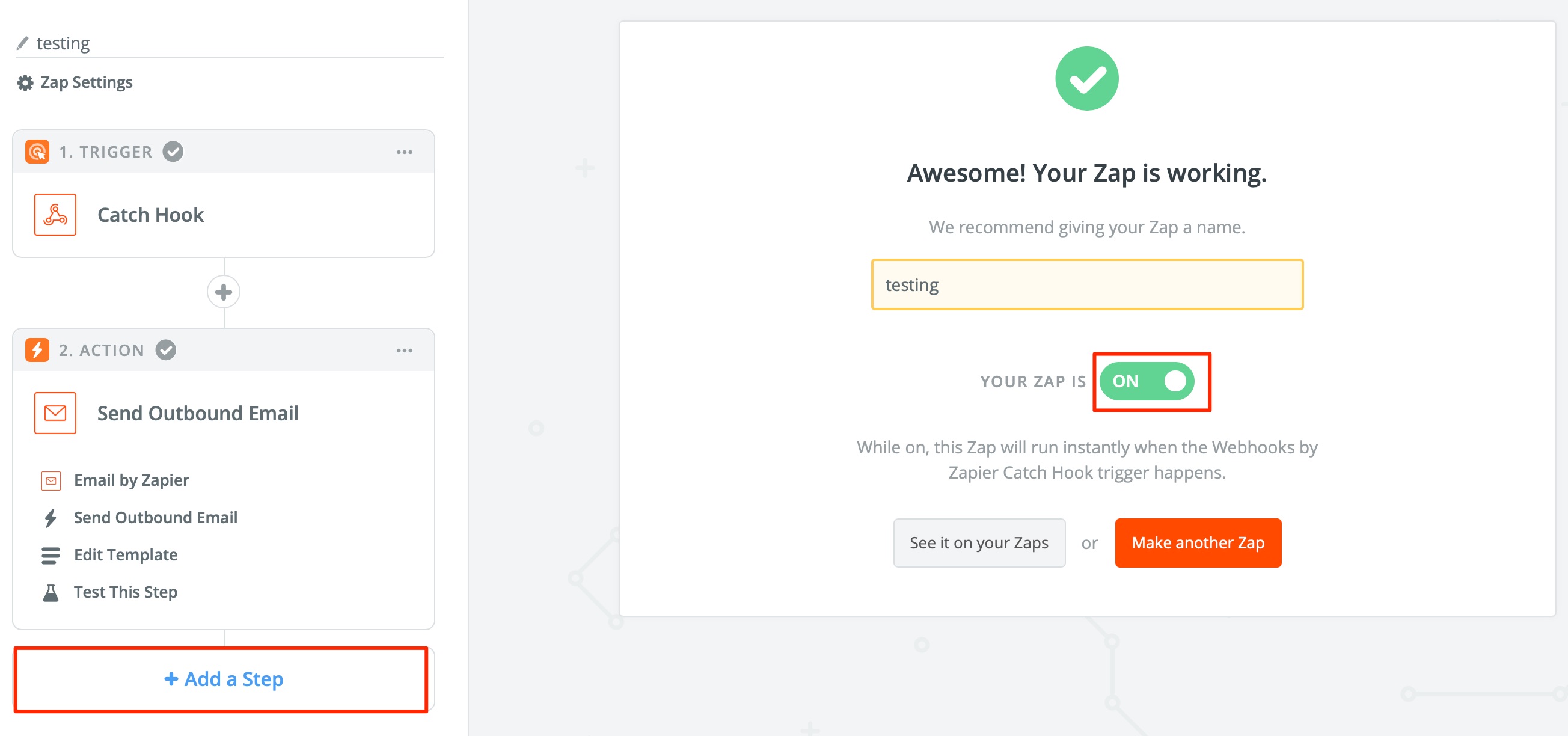
Task: Click the Send Outbound Email envelope icon
Action: pyautogui.click(x=55, y=413)
